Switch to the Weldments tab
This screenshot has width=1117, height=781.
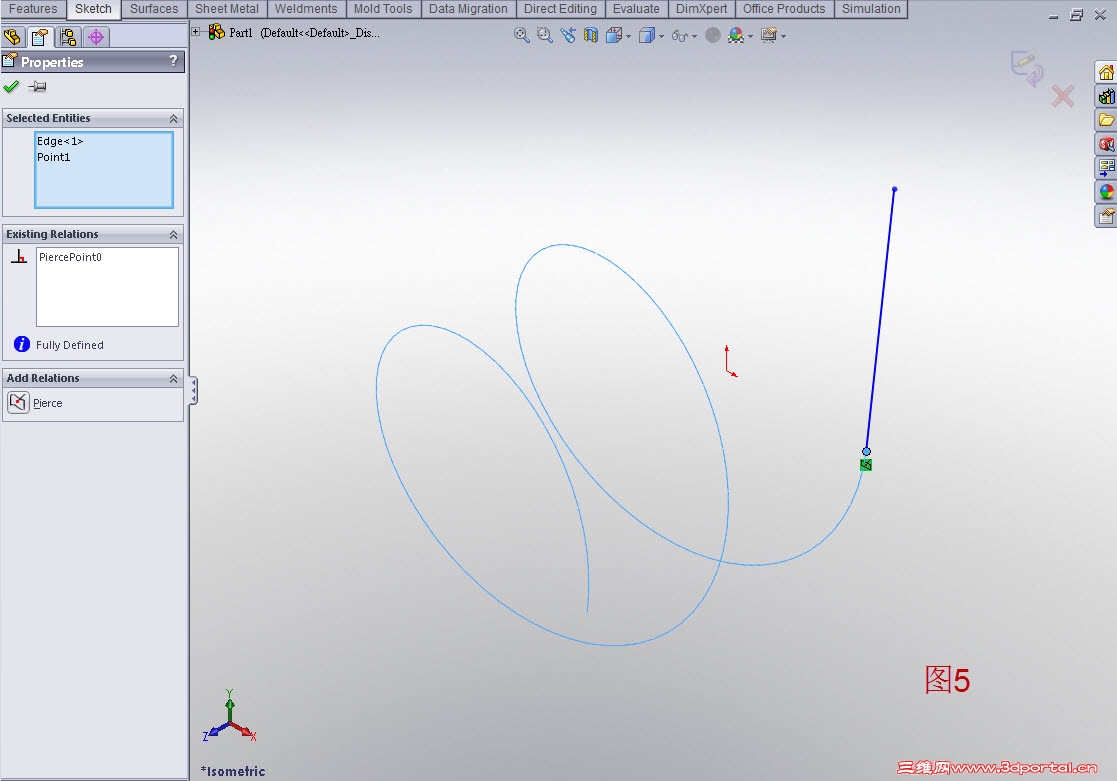[x=306, y=9]
